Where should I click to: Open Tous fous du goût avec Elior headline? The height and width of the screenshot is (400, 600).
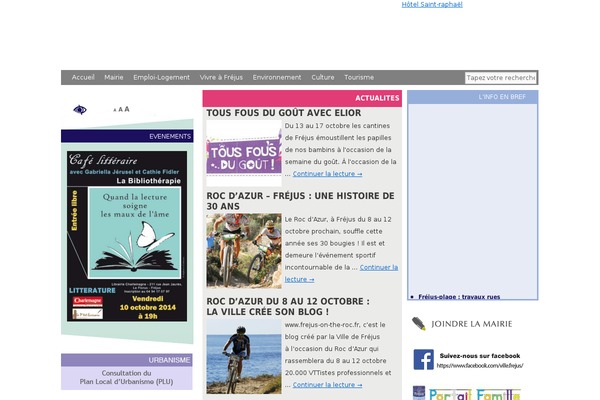pyautogui.click(x=284, y=113)
